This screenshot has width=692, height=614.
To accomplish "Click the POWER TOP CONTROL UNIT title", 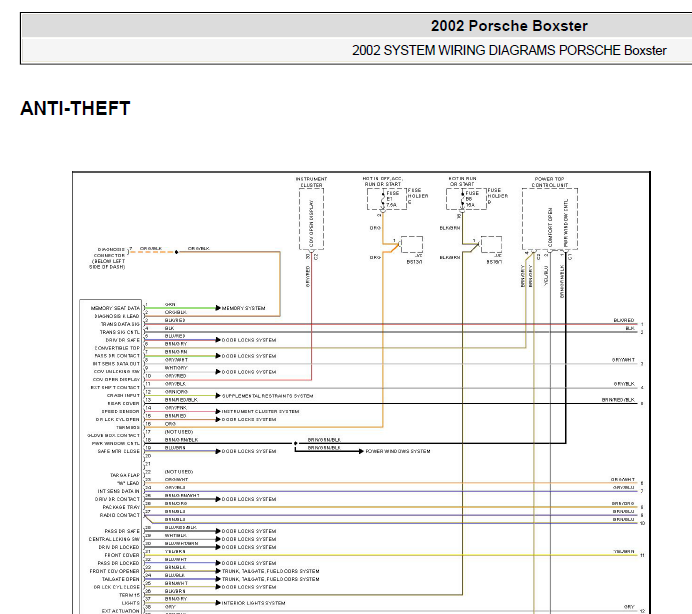I will pos(549,182).
